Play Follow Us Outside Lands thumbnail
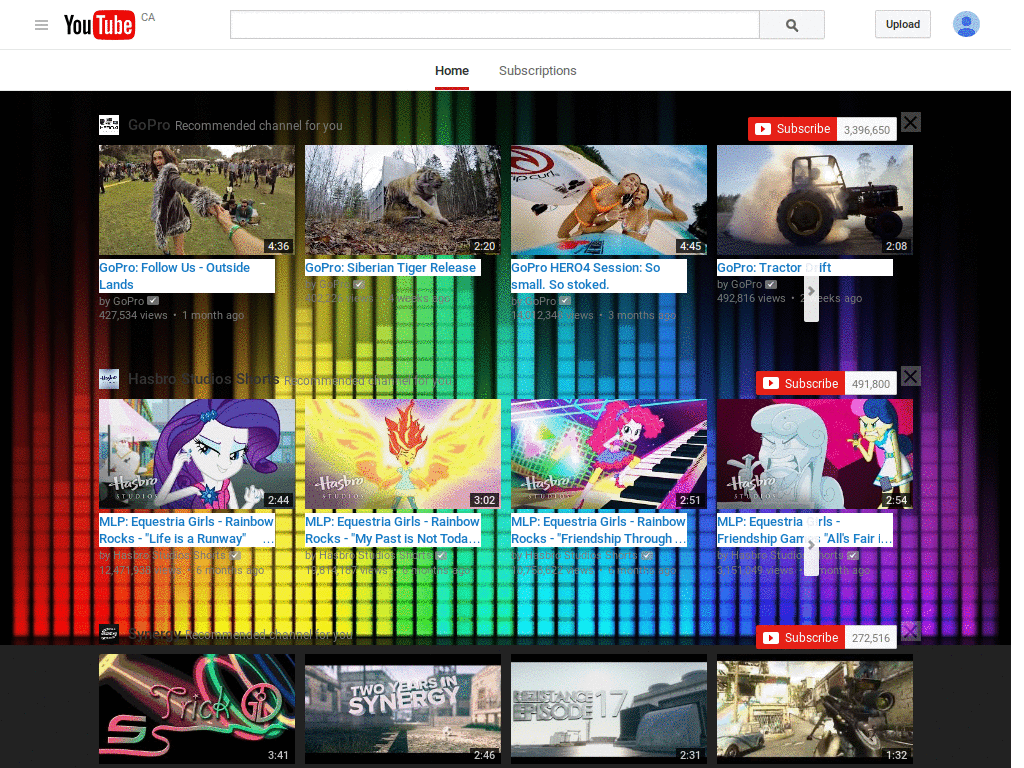The width and height of the screenshot is (1024, 768). (x=197, y=200)
